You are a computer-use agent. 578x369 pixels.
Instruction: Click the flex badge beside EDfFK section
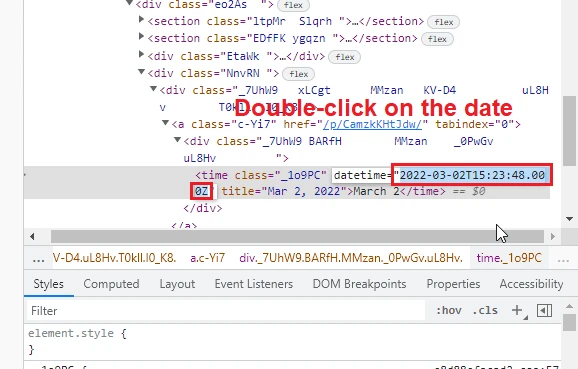click(437, 39)
